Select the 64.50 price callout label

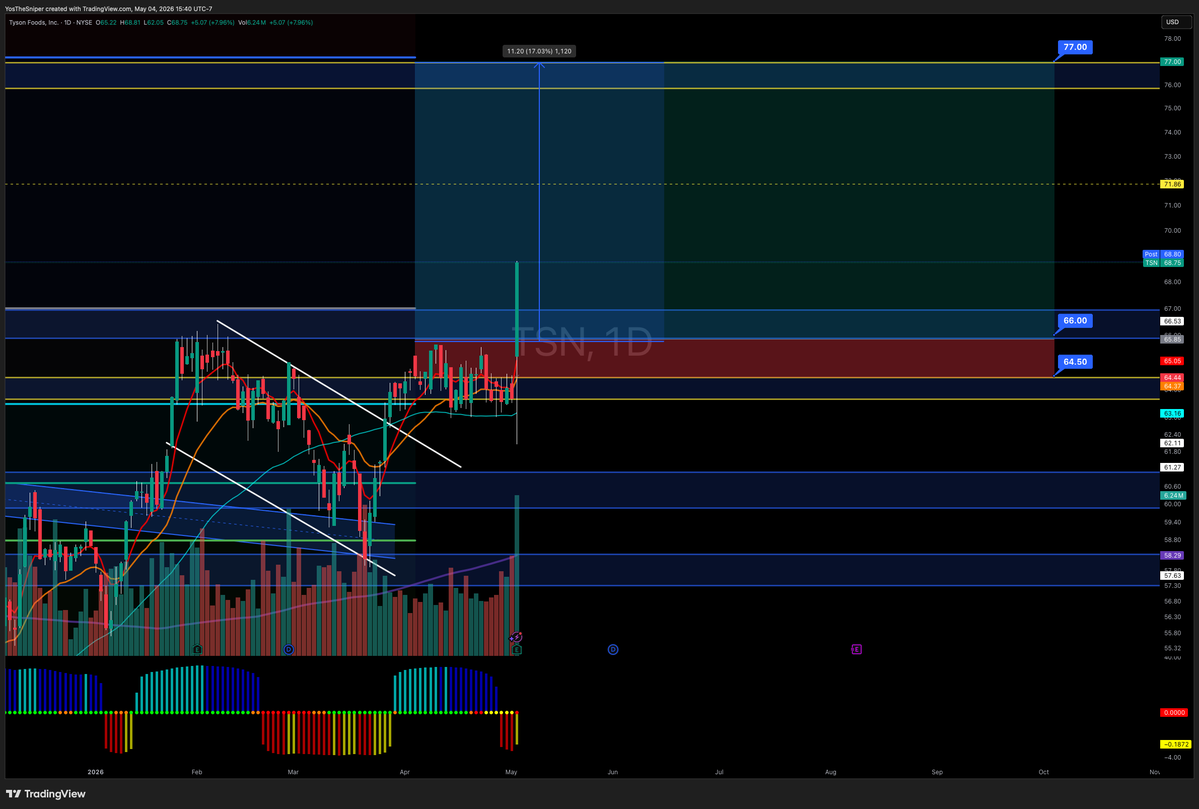(x=1074, y=362)
